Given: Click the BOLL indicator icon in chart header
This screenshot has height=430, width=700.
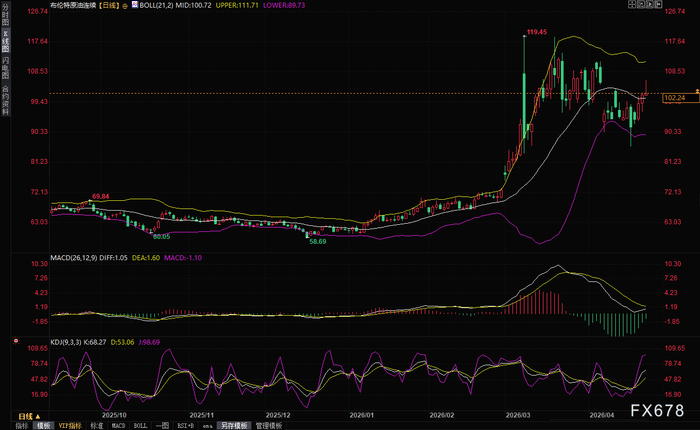Looking at the screenshot, I should point(134,5).
